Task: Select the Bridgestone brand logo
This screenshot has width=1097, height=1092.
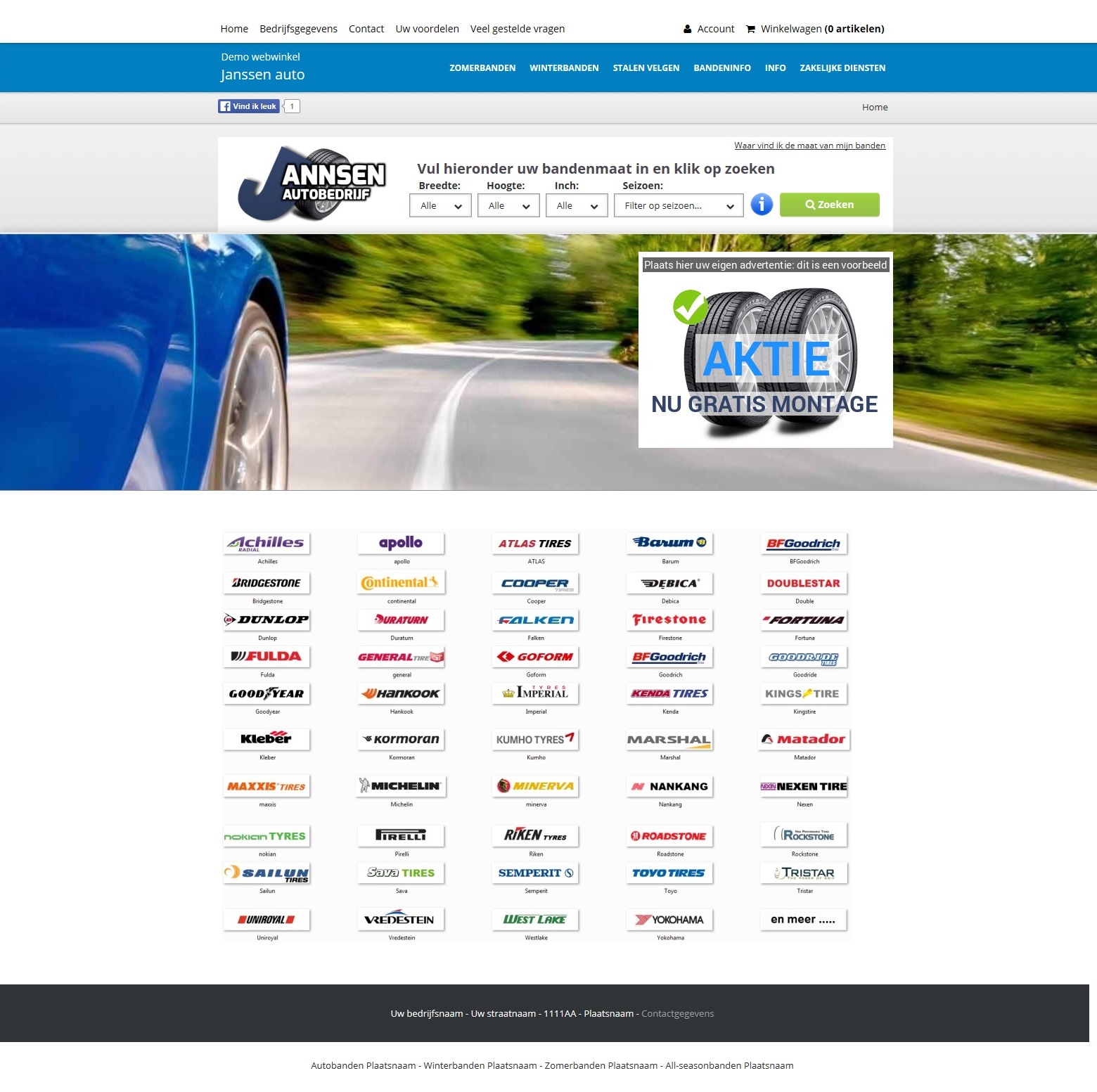Action: tap(267, 583)
